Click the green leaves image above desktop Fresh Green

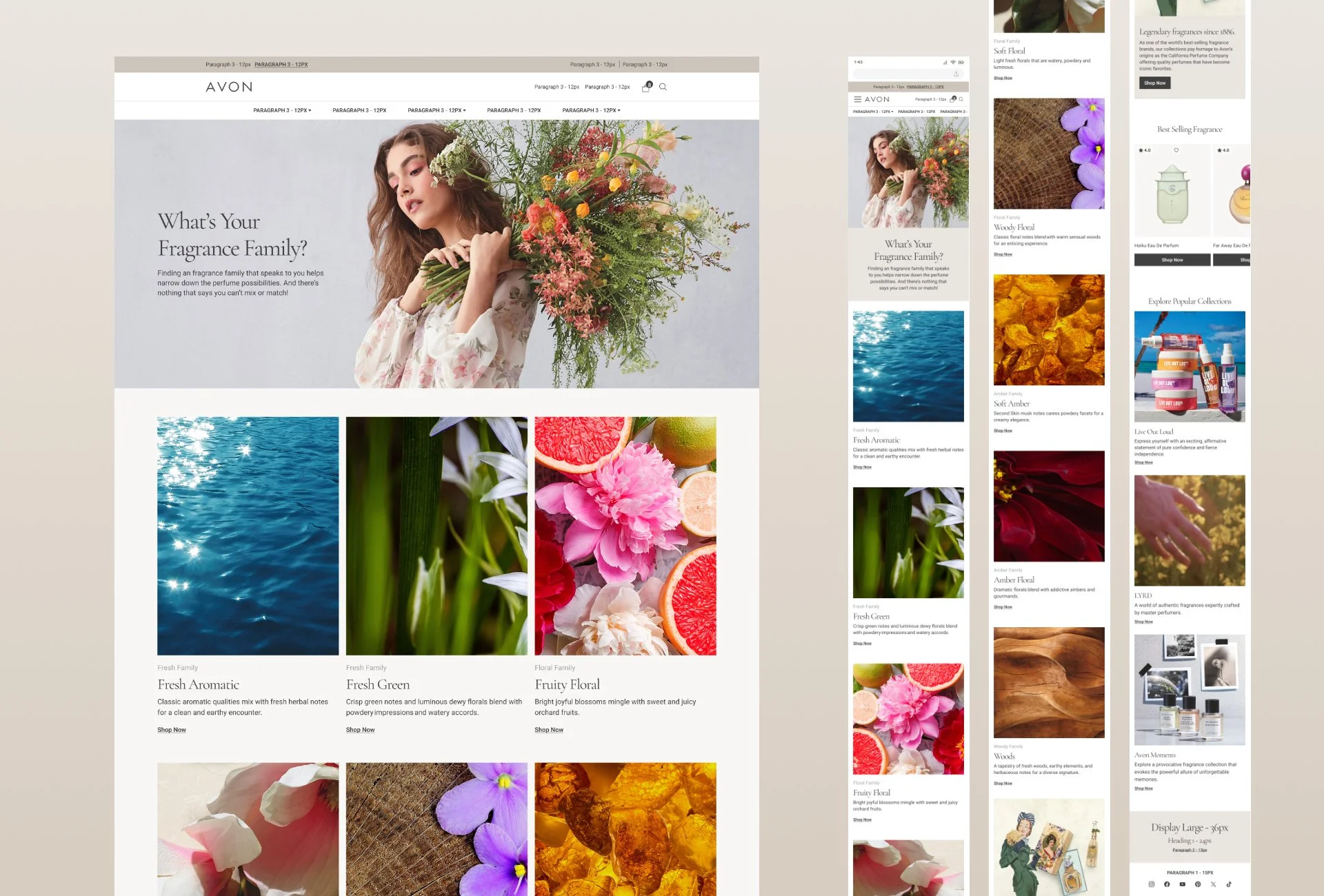click(437, 536)
